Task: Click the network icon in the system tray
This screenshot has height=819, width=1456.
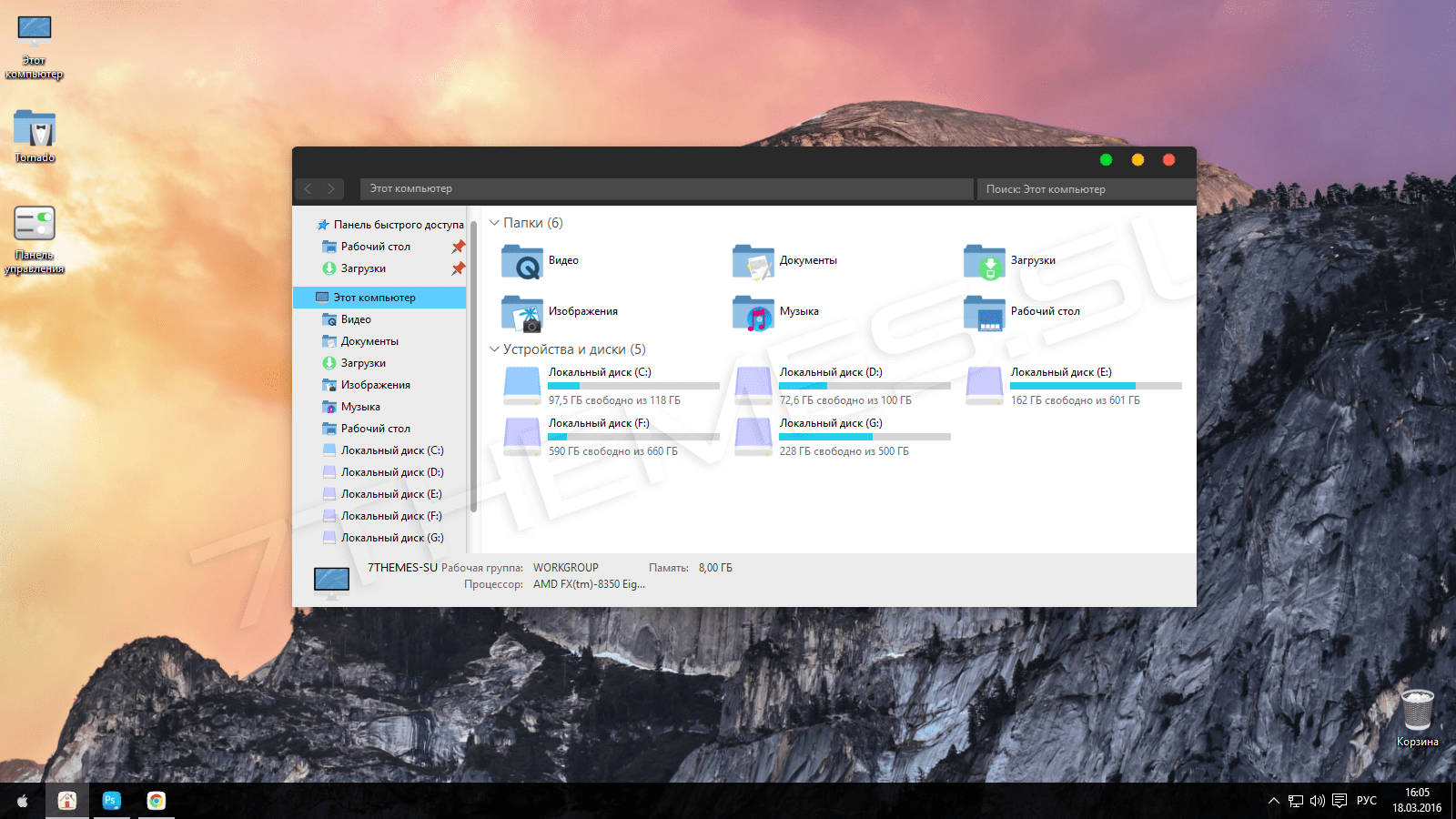Action: coord(1294,801)
